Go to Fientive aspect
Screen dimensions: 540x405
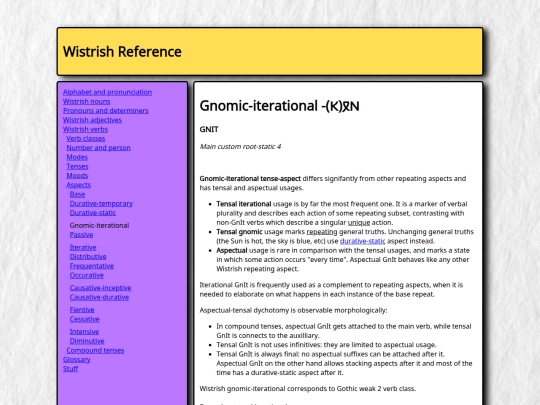pyautogui.click(x=82, y=310)
